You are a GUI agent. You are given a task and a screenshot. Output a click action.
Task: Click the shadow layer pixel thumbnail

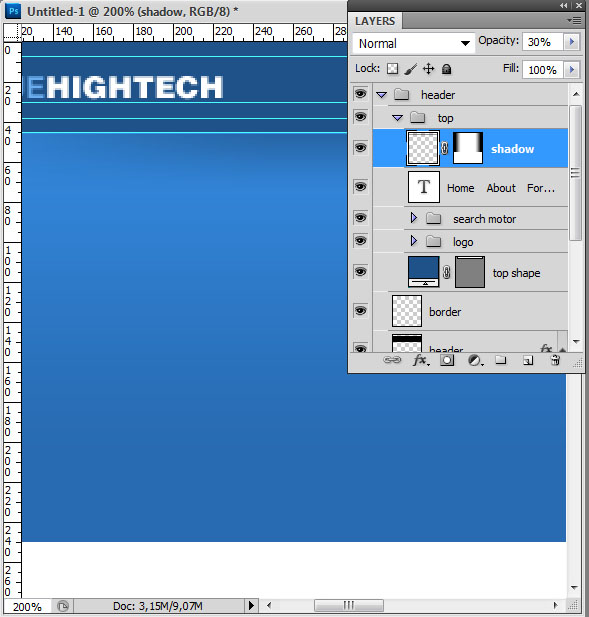point(423,148)
